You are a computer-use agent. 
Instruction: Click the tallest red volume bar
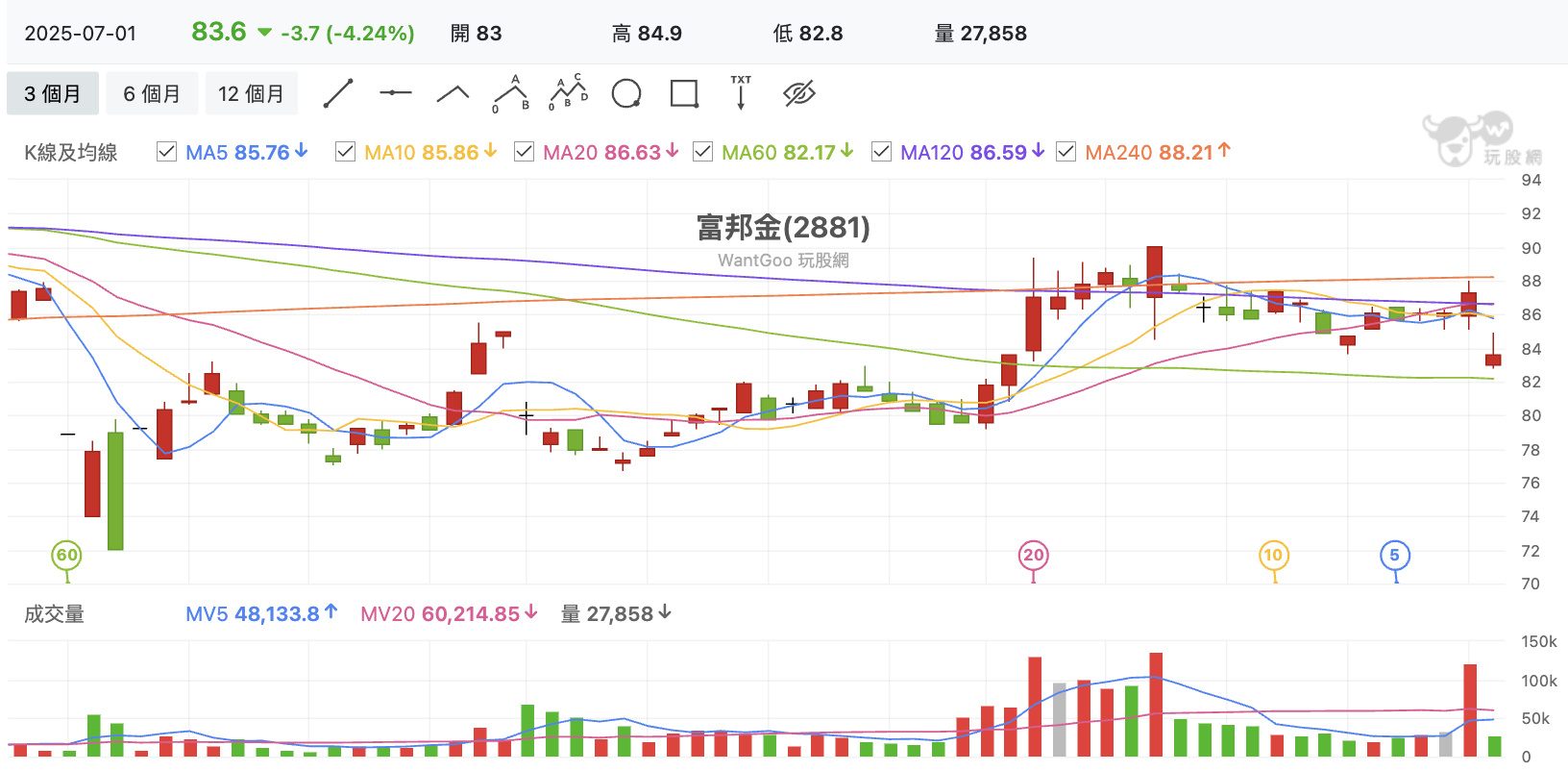coord(1156,705)
